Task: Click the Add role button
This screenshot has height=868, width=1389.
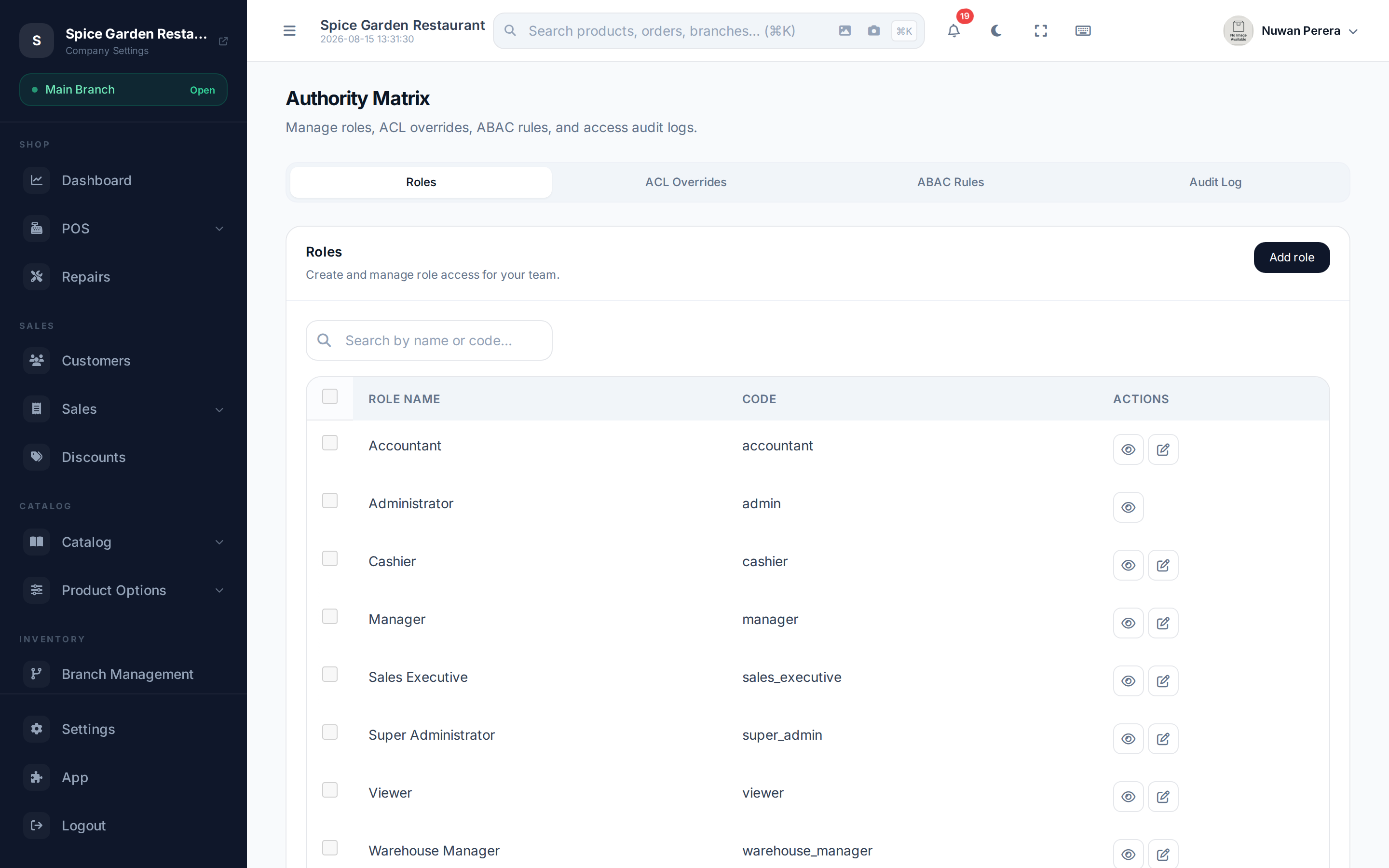Action: [1292, 257]
